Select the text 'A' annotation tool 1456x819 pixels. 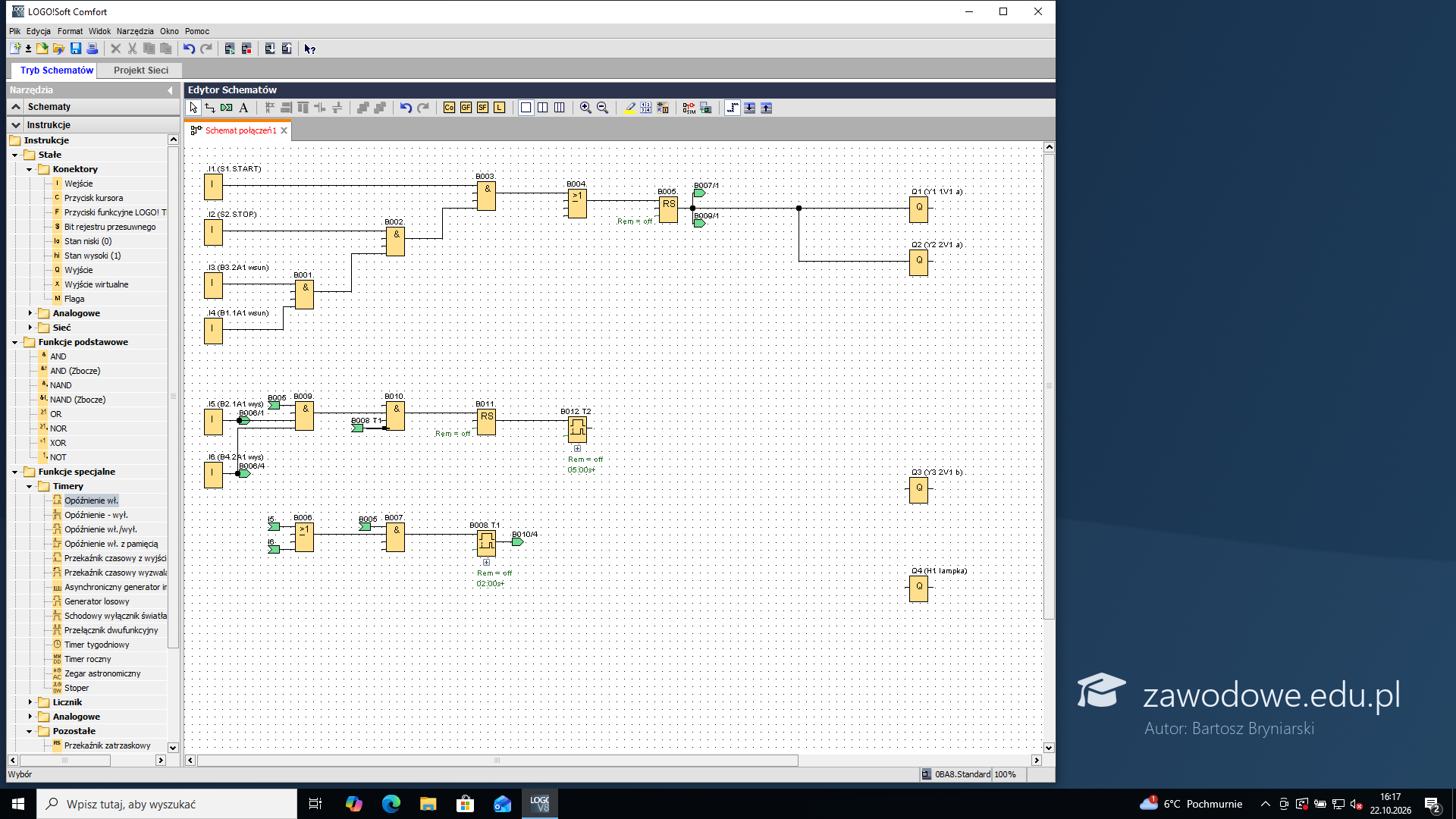243,108
